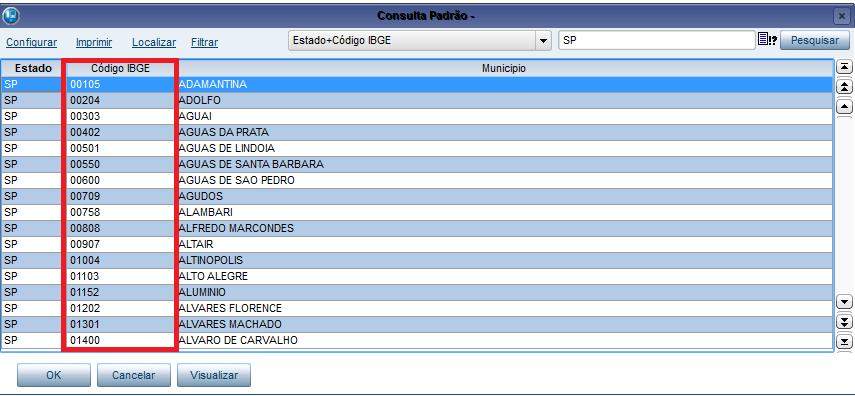This screenshot has height=396, width=855.
Task: Select the ALTO ALEGRE row
Action: [x=417, y=276]
